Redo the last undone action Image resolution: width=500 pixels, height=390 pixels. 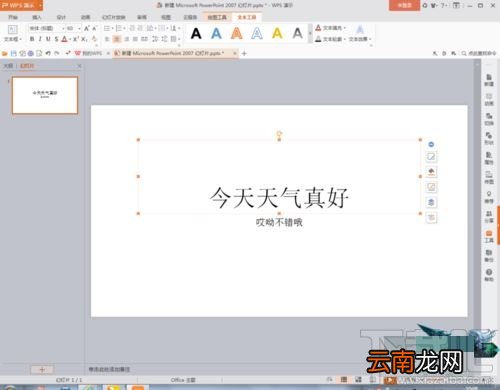(x=57, y=53)
